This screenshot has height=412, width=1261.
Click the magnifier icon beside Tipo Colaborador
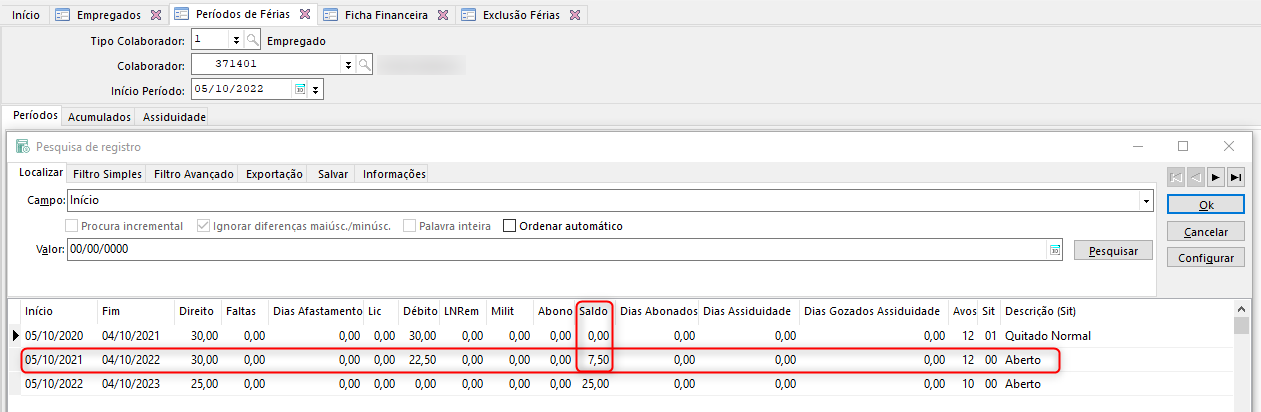point(253,40)
